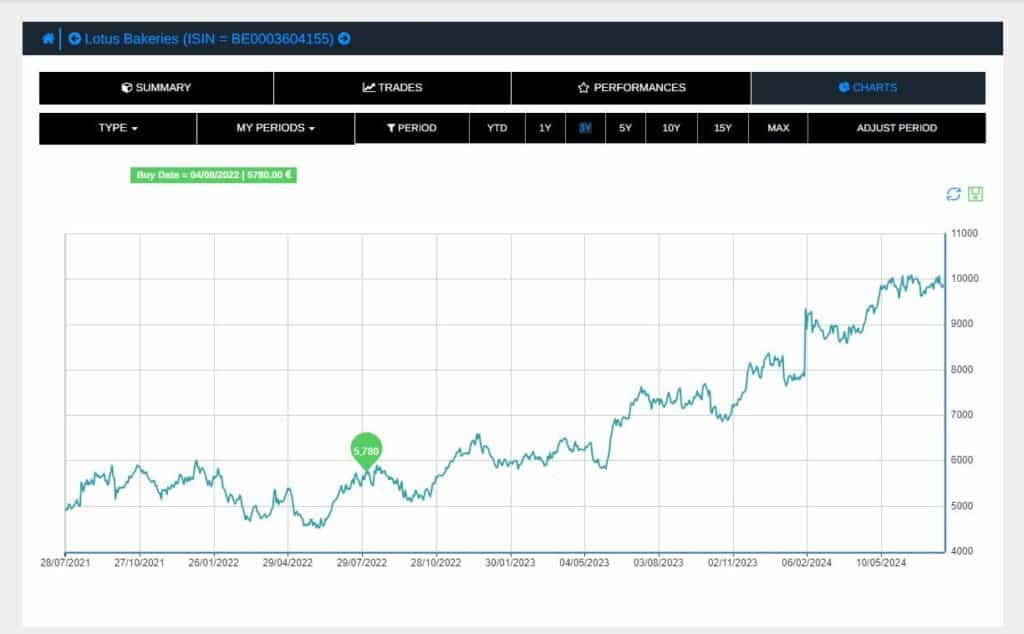
Task: Open the PERIOD filter selector
Action: tap(412, 128)
